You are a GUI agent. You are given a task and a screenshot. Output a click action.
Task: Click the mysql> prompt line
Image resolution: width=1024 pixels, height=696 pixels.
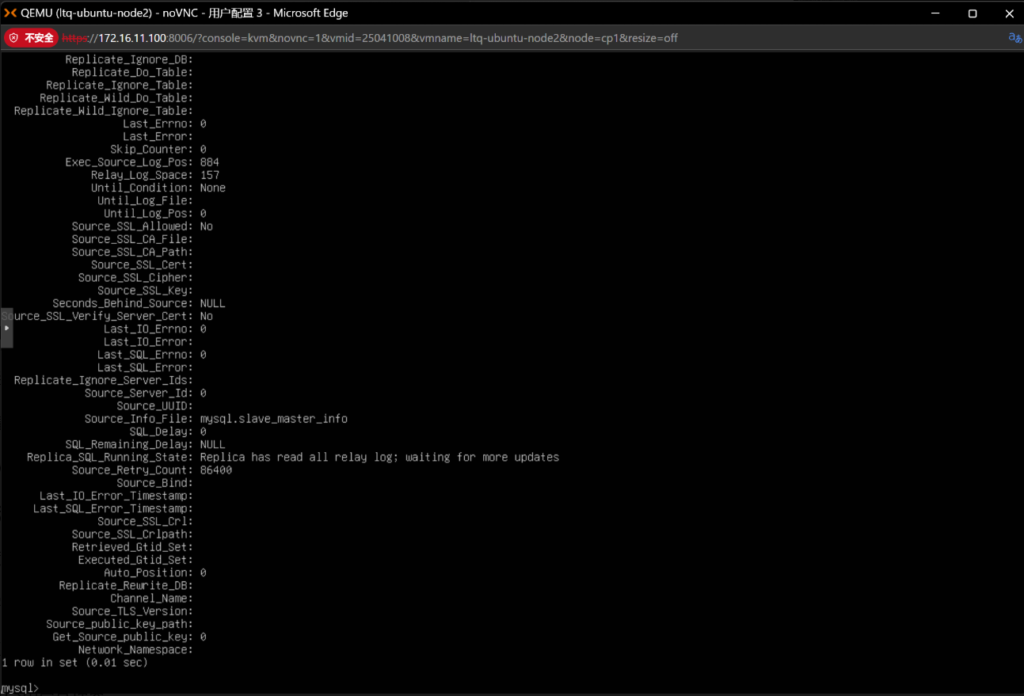(x=20, y=688)
